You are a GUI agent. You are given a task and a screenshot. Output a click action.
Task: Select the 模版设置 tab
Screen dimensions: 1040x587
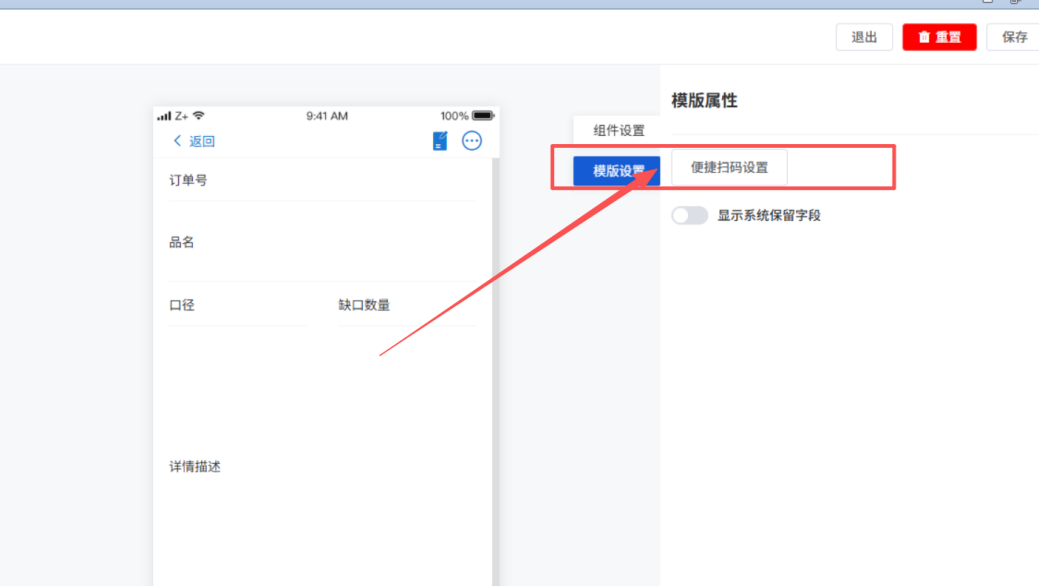616,171
